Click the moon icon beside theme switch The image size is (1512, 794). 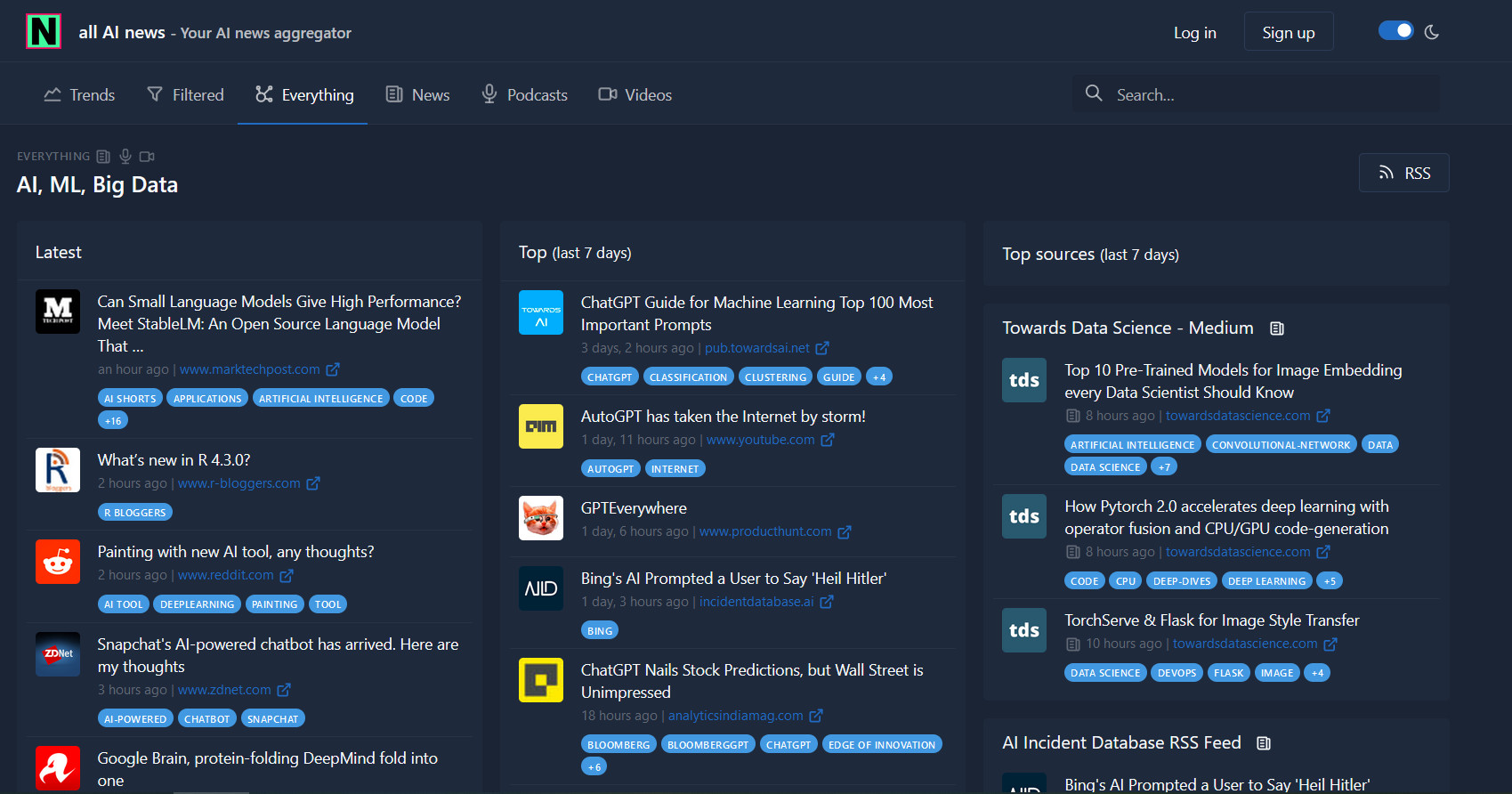[x=1432, y=32]
